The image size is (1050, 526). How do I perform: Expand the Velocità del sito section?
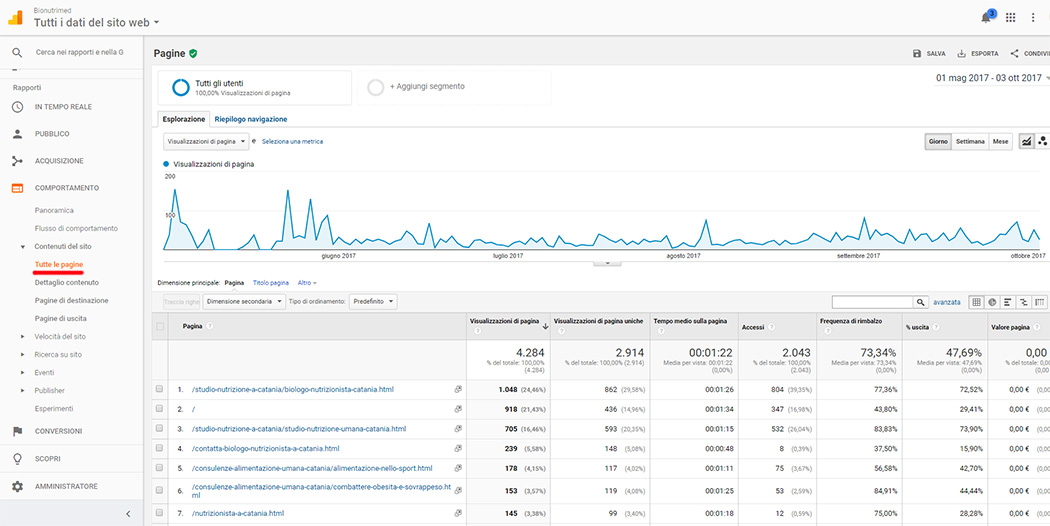click(x=23, y=336)
